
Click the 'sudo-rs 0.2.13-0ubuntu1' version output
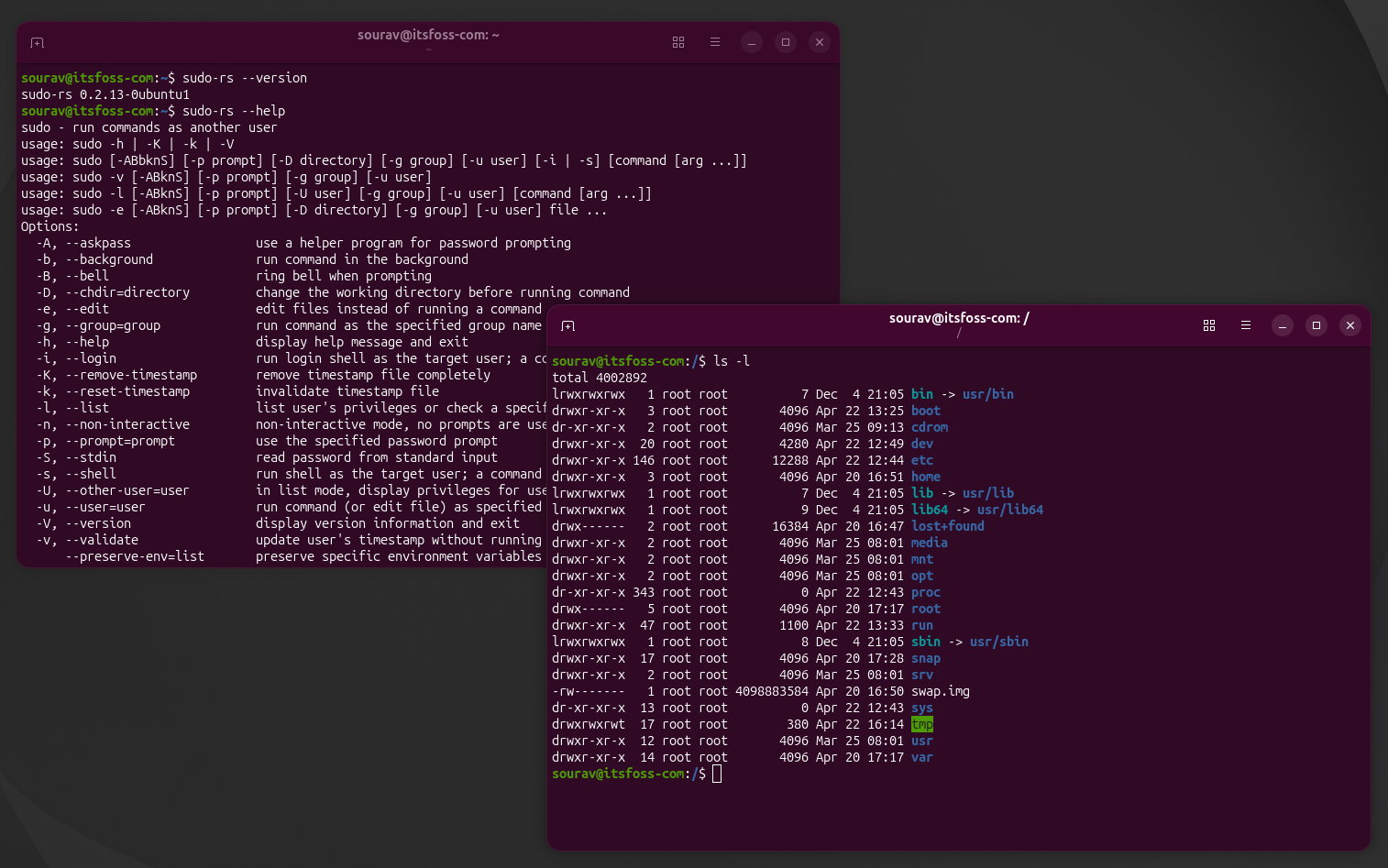pyautogui.click(x=105, y=94)
